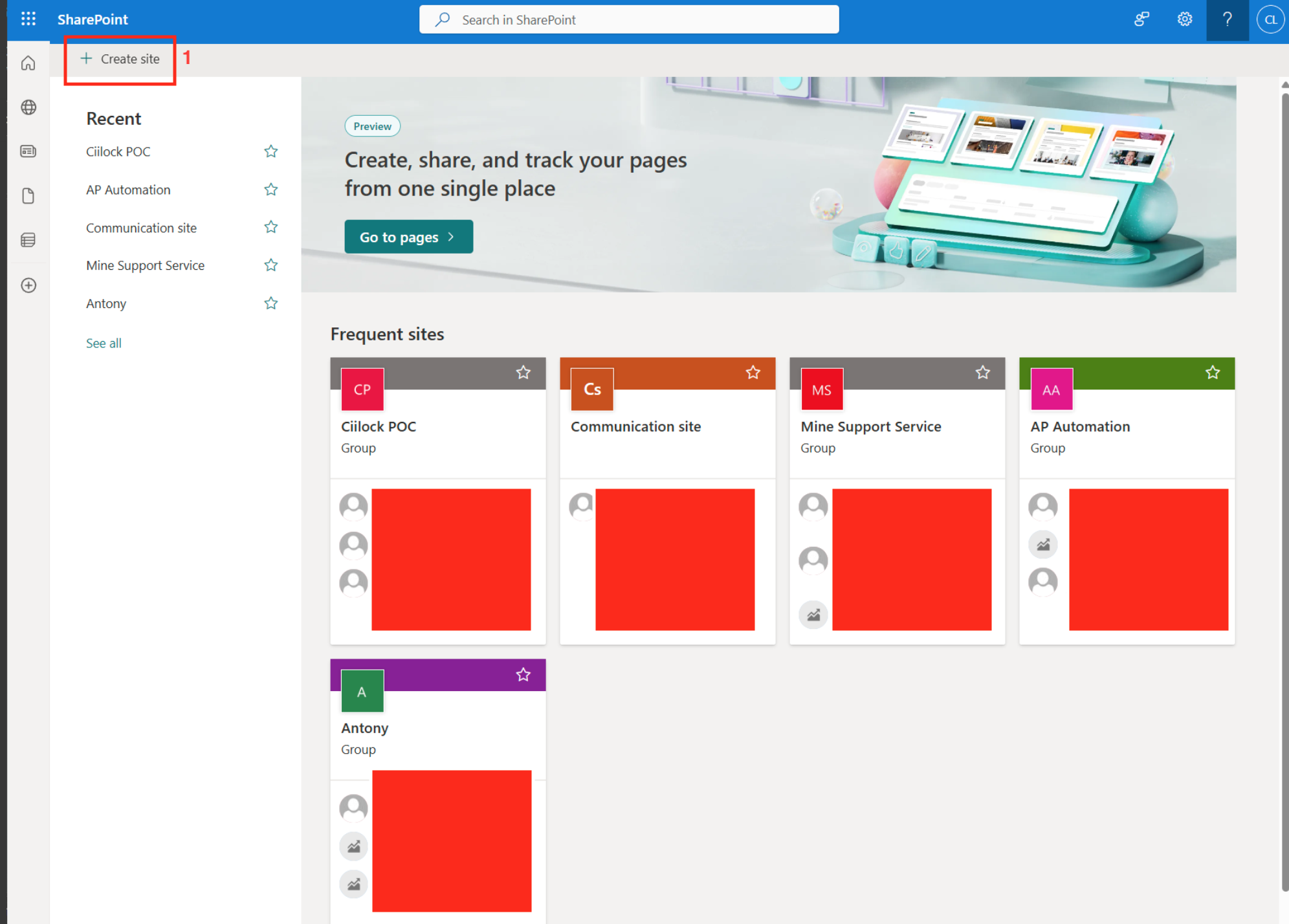Toggle star on Communication site card
This screenshot has width=1289, height=924.
pyautogui.click(x=753, y=373)
